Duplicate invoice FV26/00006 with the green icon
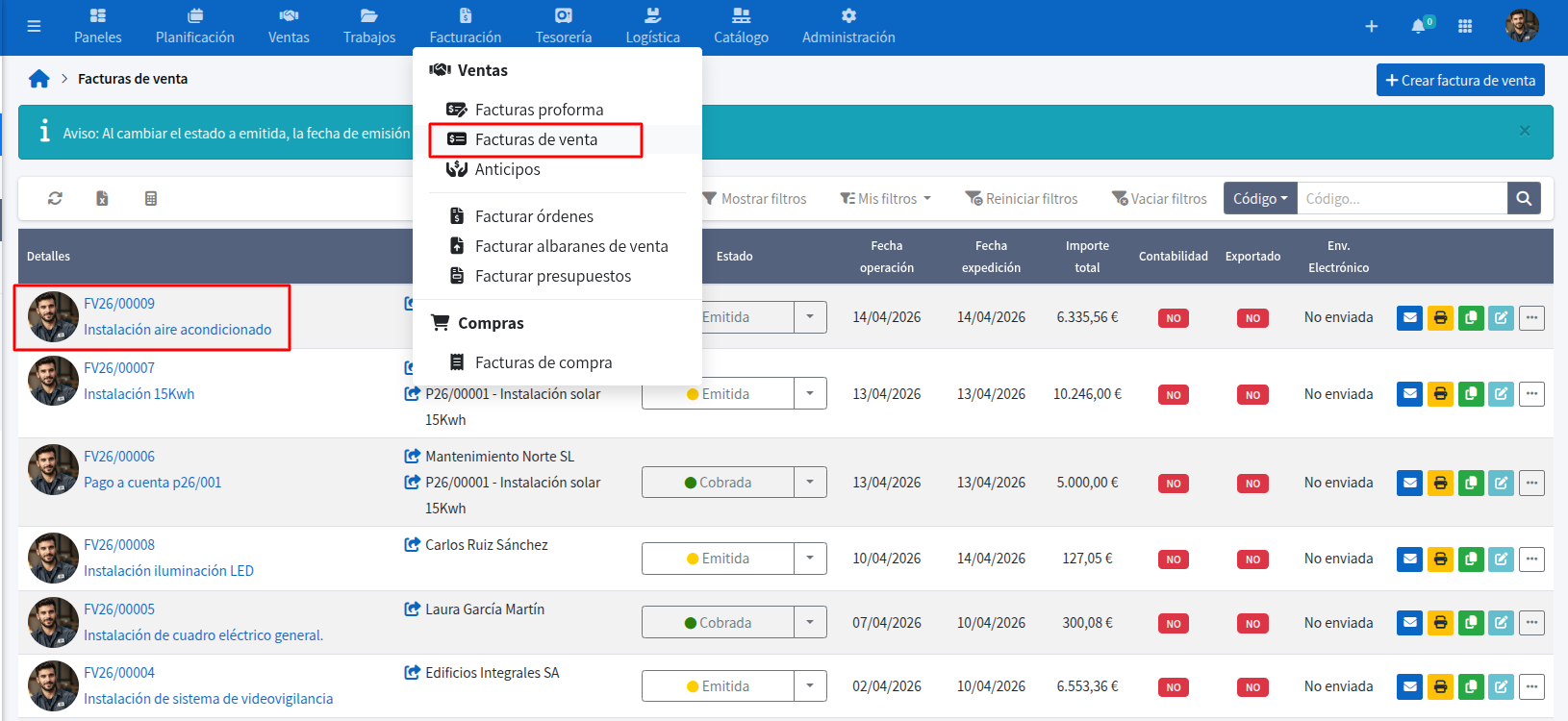 coord(1471,483)
